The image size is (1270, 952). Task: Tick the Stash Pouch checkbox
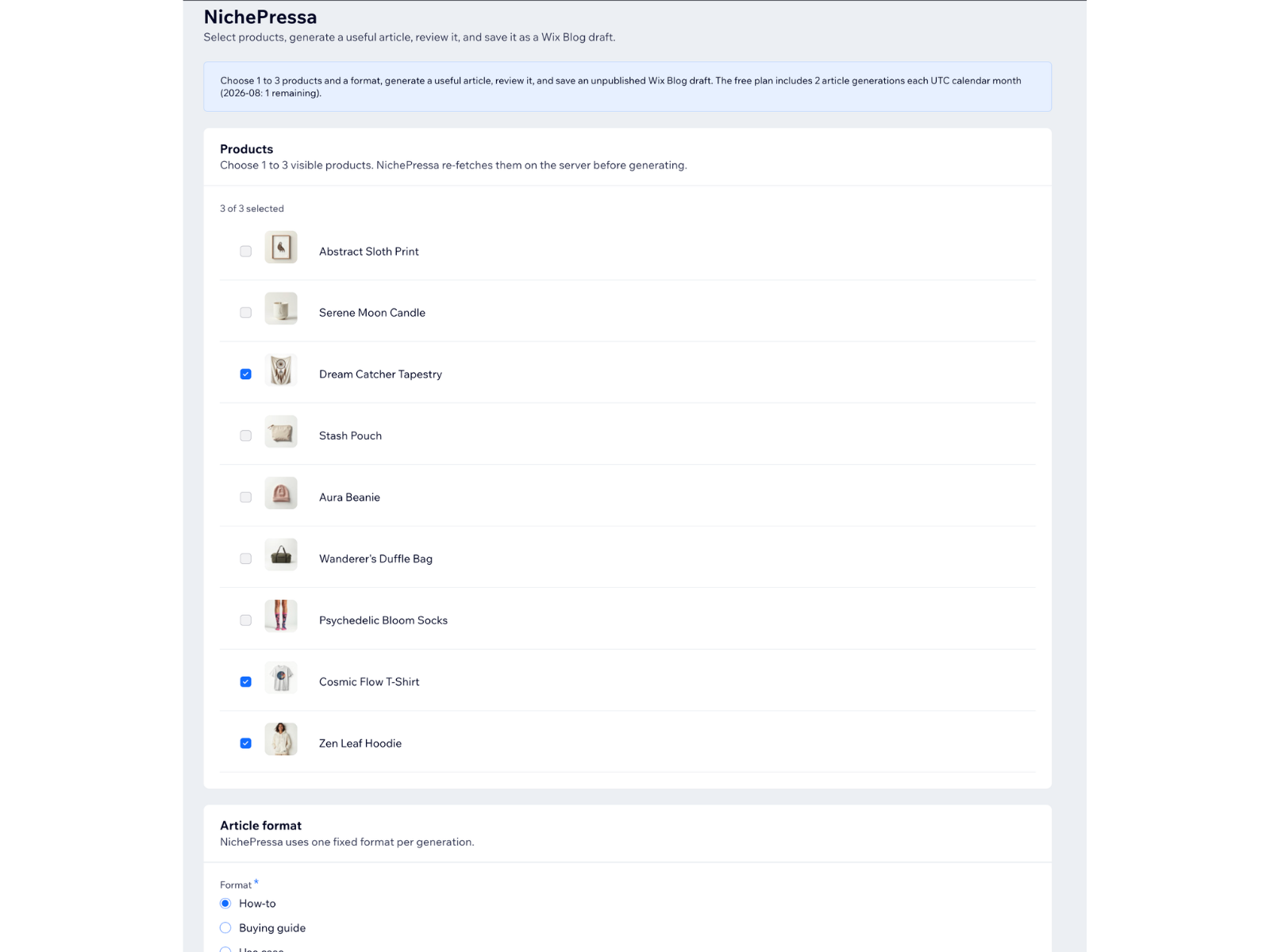tap(246, 436)
